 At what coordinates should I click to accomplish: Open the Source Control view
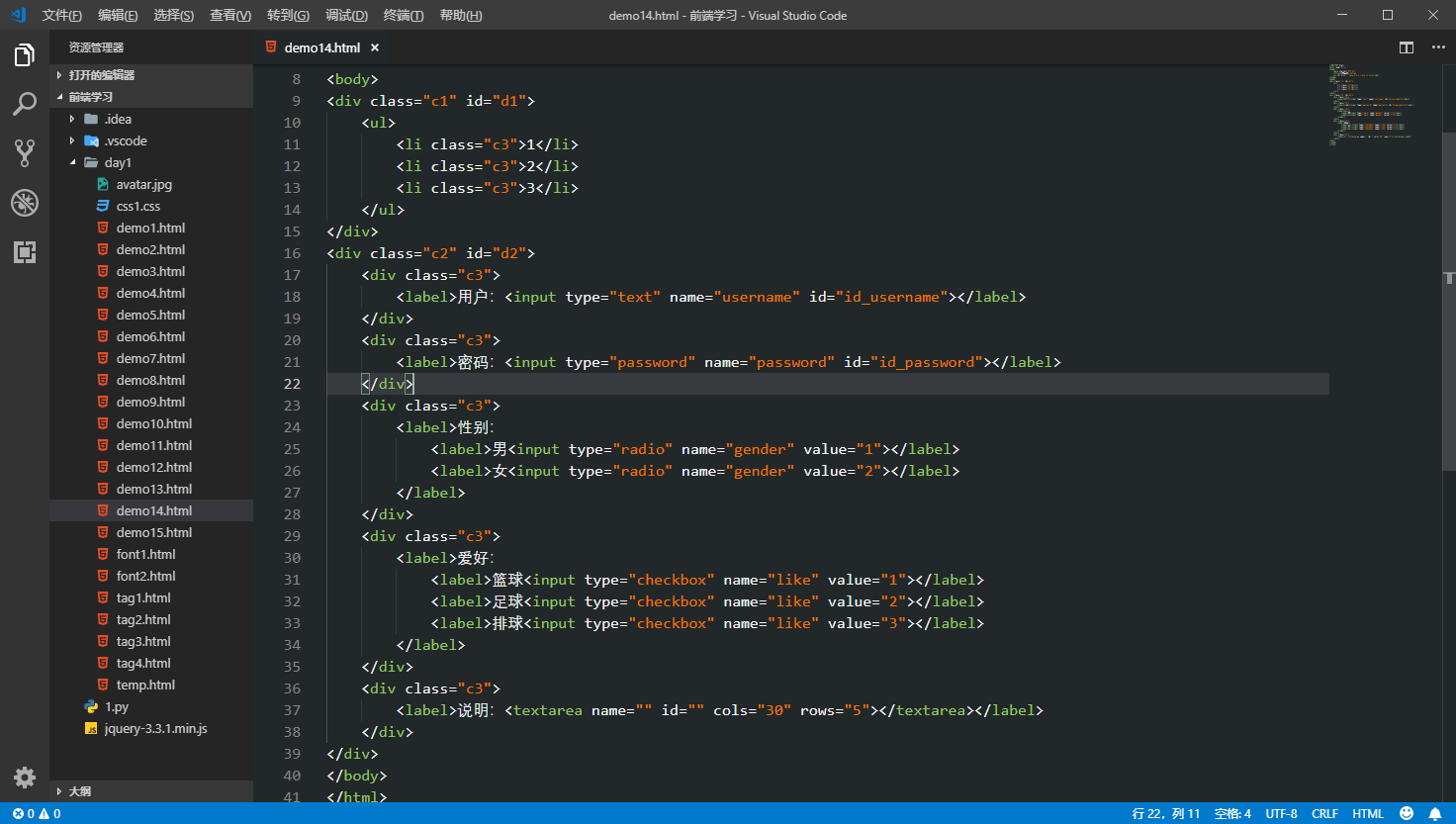point(24,153)
